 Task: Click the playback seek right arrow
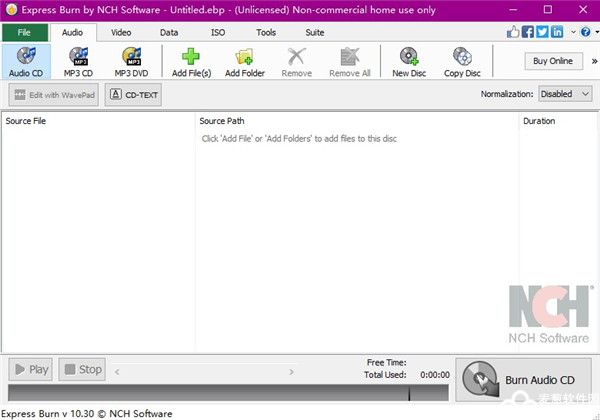coord(291,371)
